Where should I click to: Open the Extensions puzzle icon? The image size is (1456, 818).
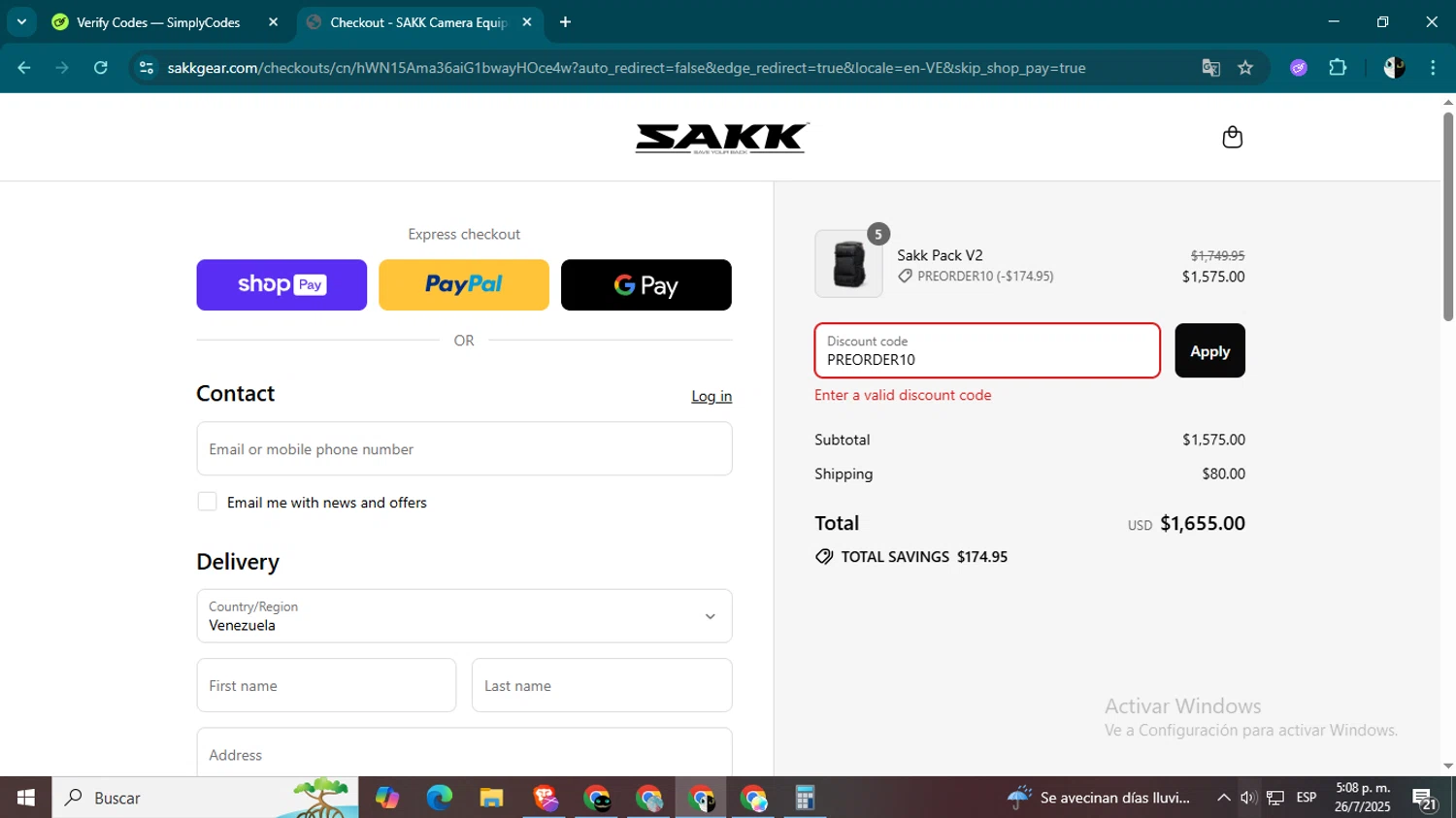tap(1338, 68)
